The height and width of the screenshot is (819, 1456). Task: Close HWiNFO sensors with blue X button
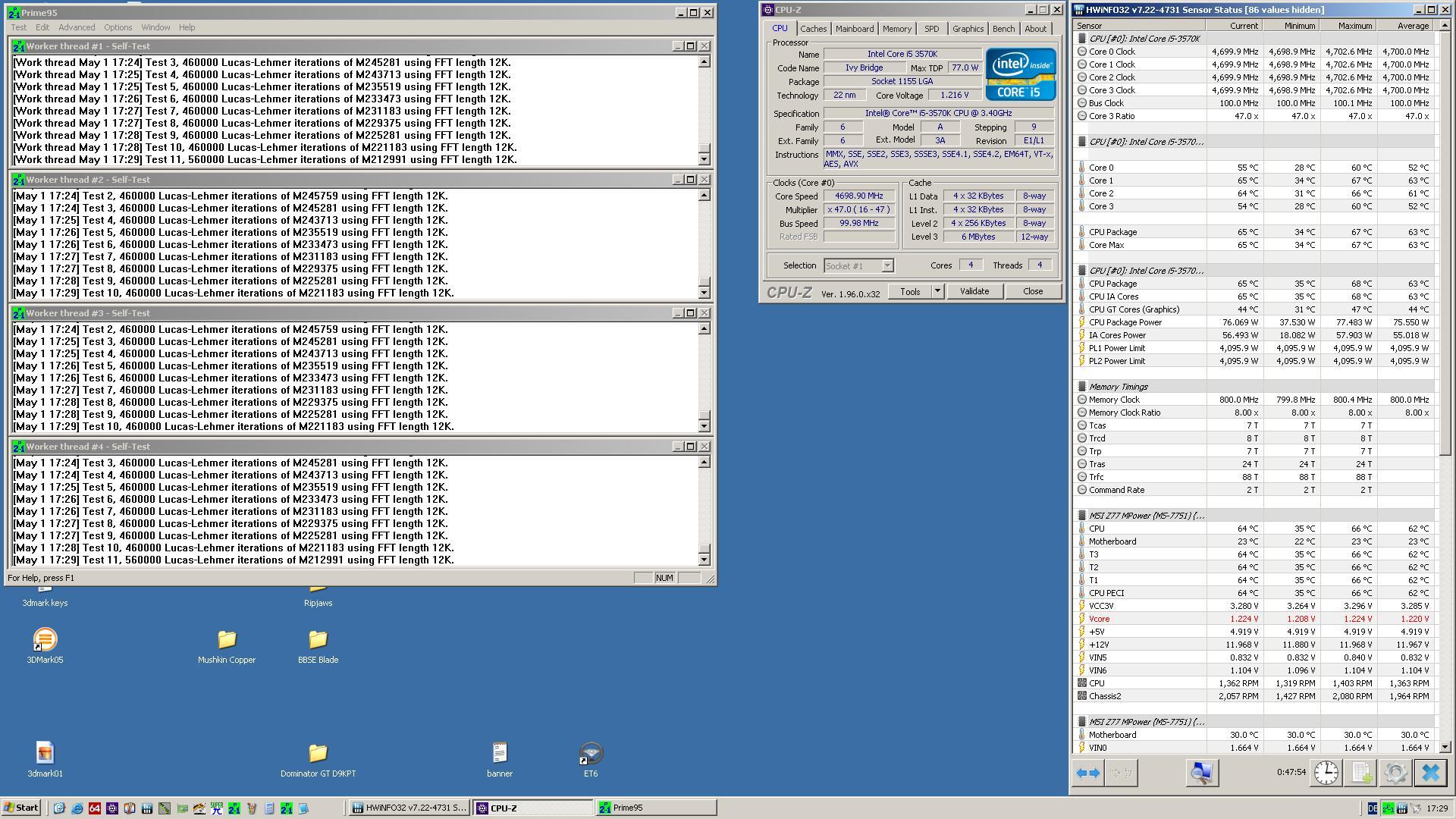tap(1431, 773)
